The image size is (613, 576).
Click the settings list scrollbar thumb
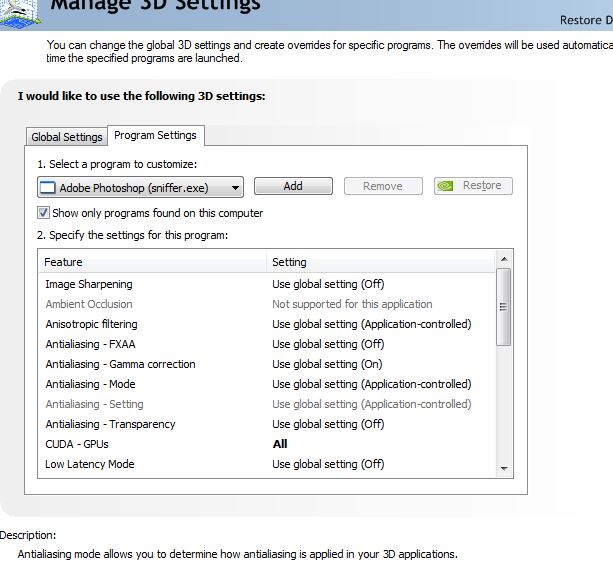(x=504, y=307)
